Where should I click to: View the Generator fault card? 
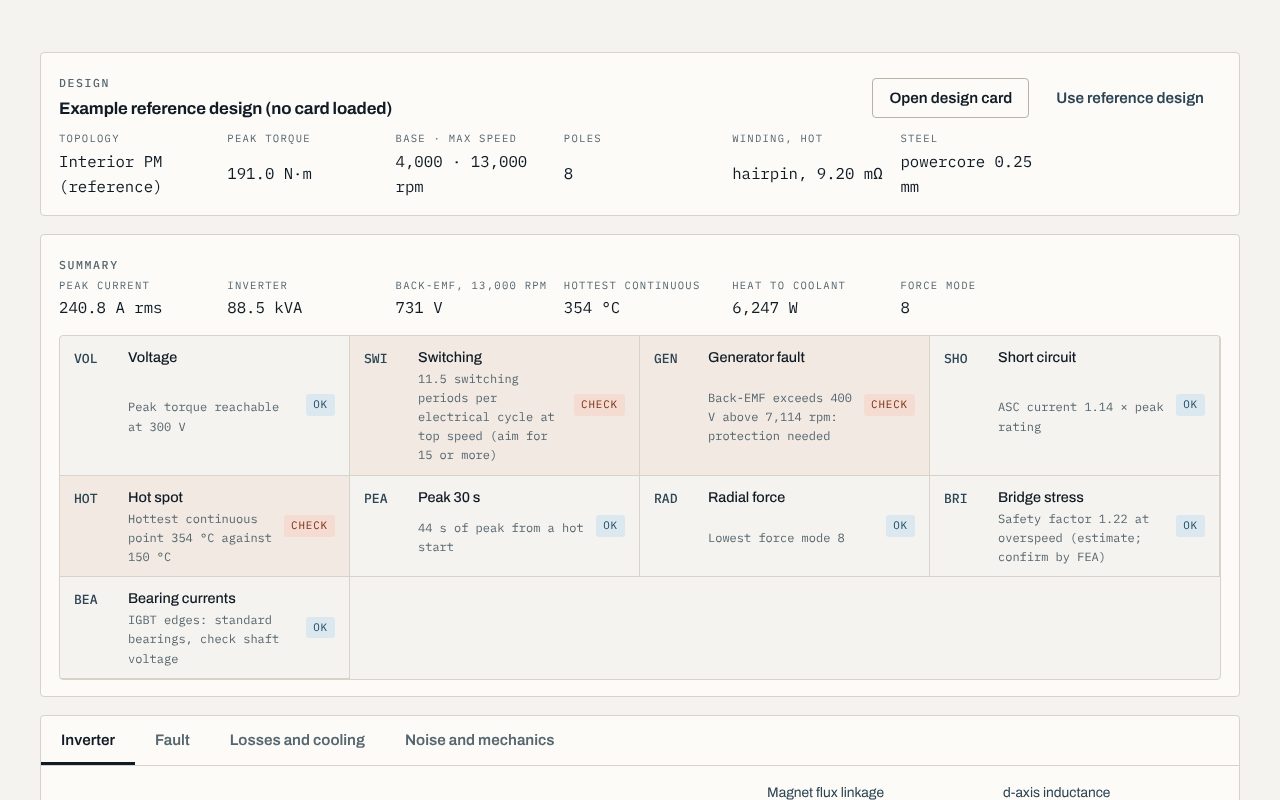pos(785,406)
